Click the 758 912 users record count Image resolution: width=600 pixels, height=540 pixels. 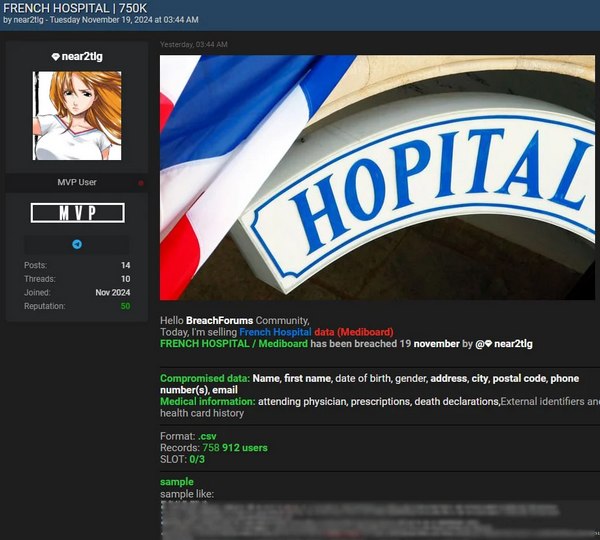tap(235, 448)
